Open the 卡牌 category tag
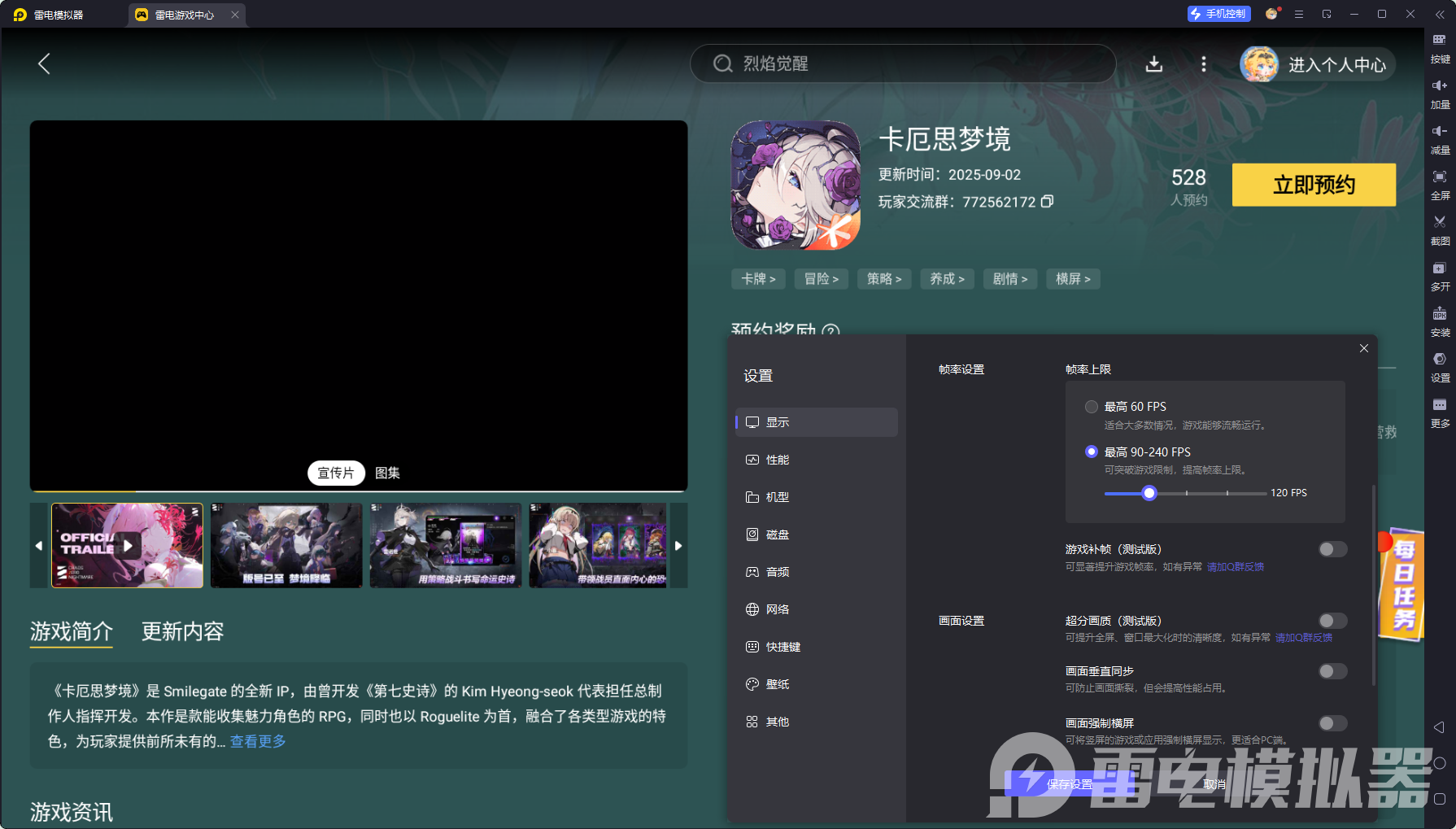 757,278
